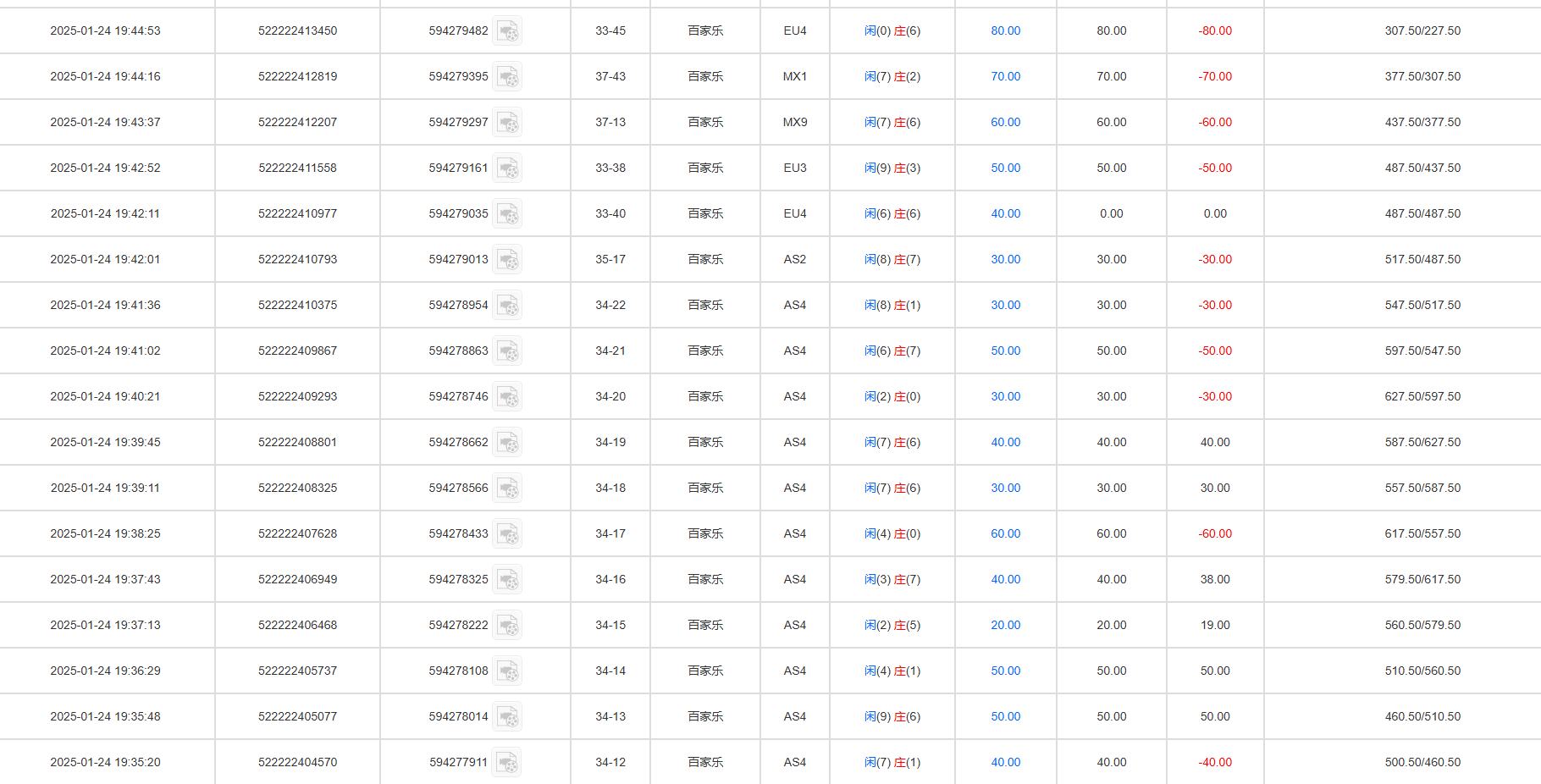Click blue 50.00 link in 19:35:48 row

point(1005,717)
